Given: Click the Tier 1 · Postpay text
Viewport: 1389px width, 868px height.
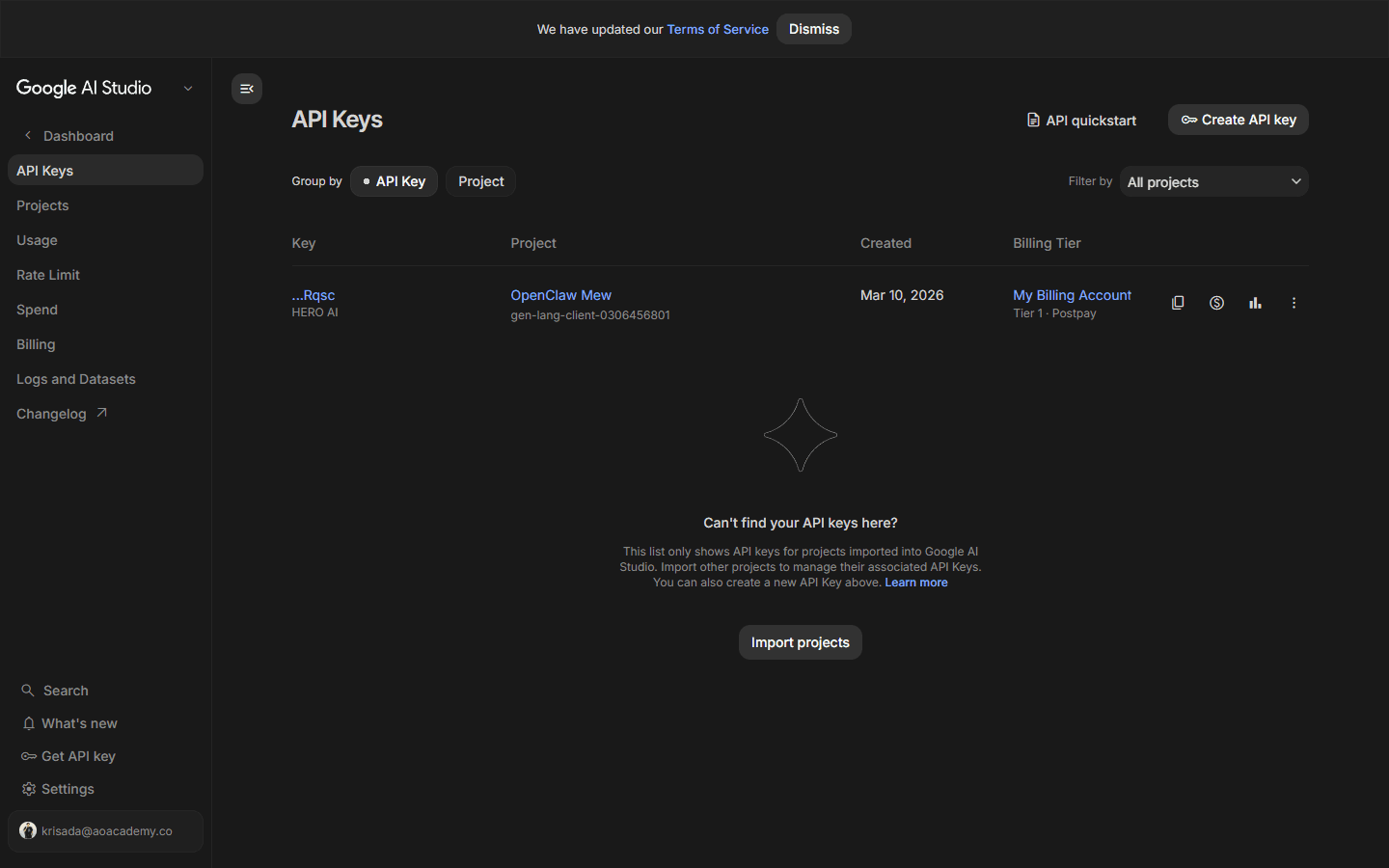Looking at the screenshot, I should (x=1054, y=313).
